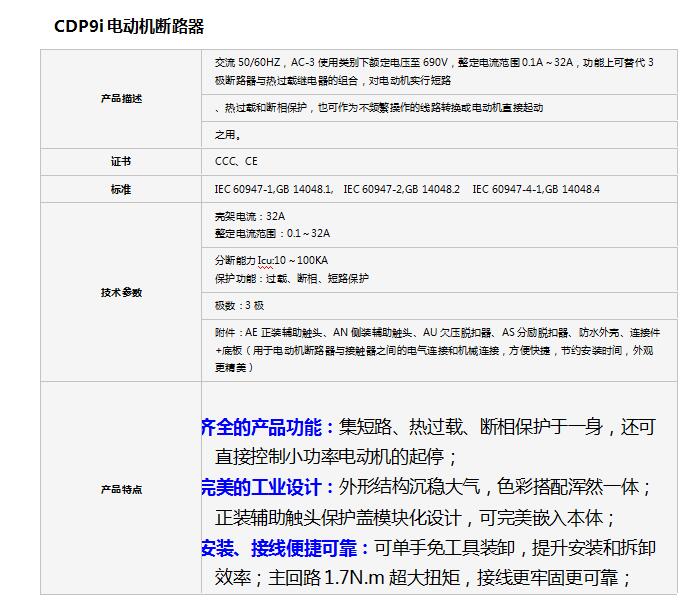
Task: Click the line starting '+底板（用于电动机断路器'
Action: 434,351
